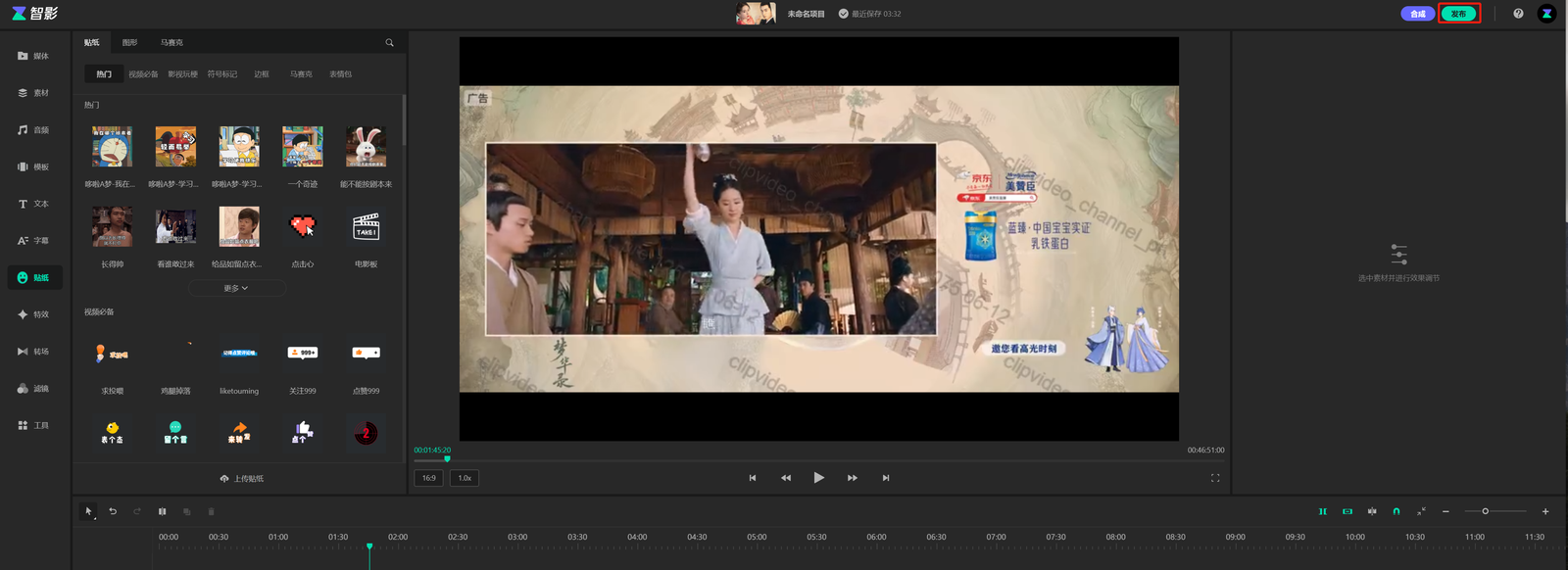Click the 未命名项目 project title
Image resolution: width=1568 pixels, height=570 pixels.
point(806,14)
